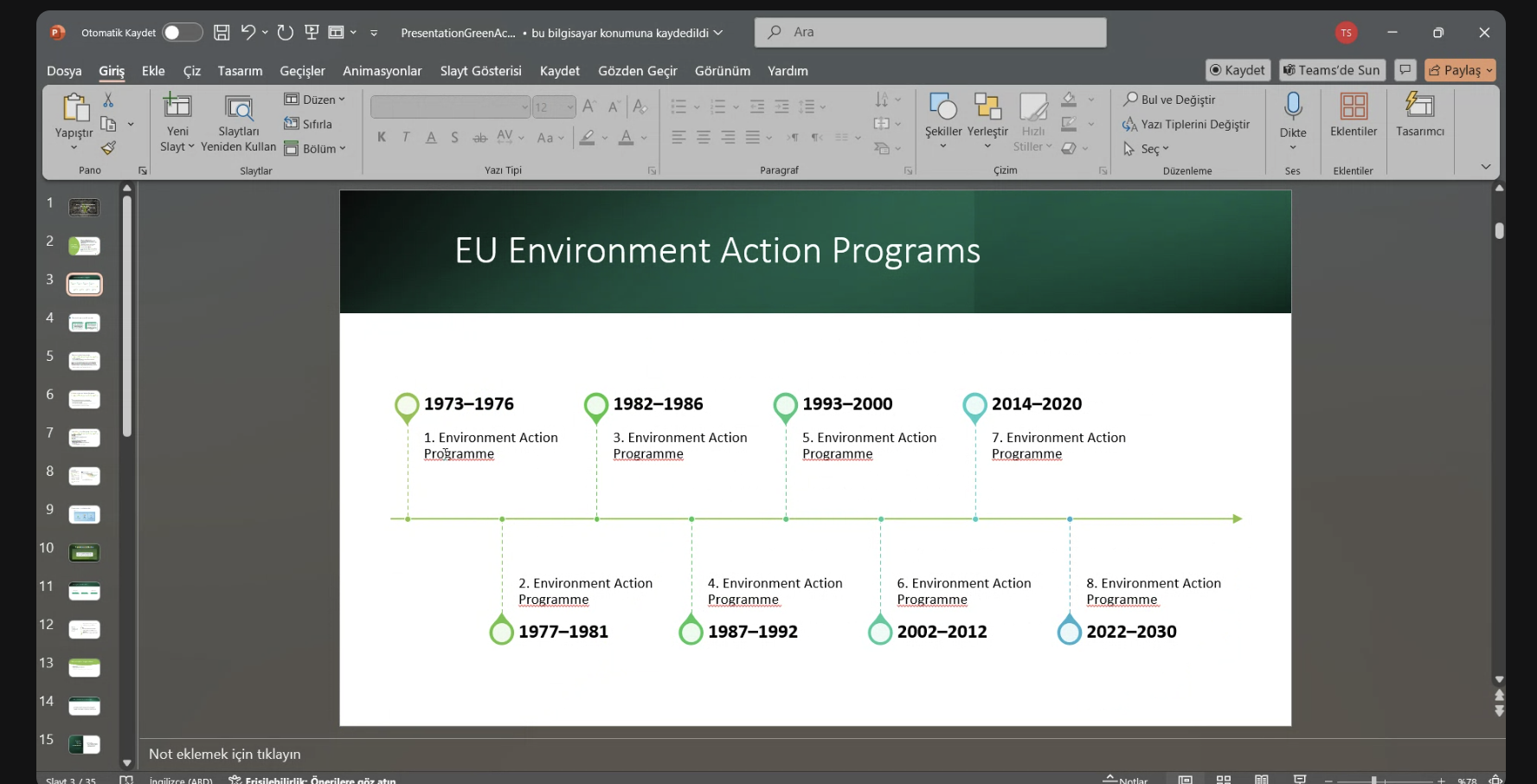Select slide 10 thumbnail
The image size is (1537, 784).
pos(84,552)
